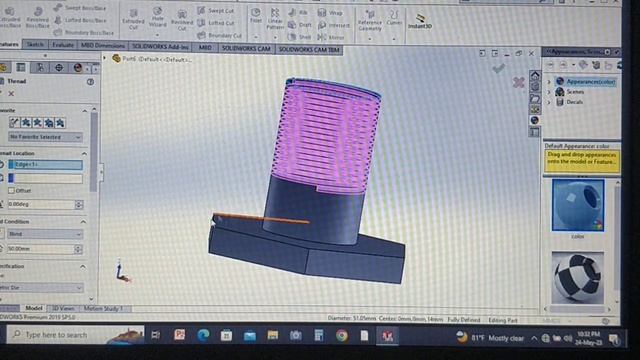The height and width of the screenshot is (360, 640).
Task: Collapse the Specification section
Action: coord(83,267)
